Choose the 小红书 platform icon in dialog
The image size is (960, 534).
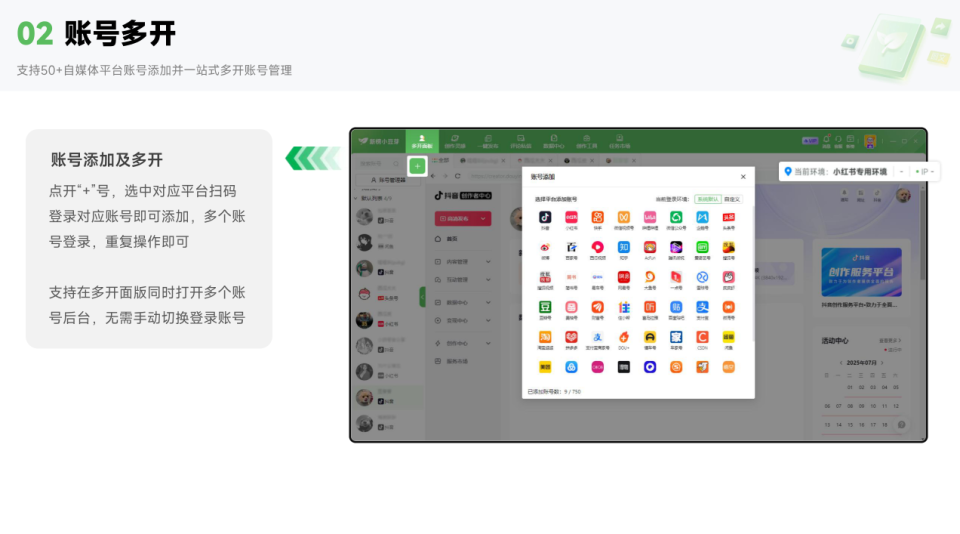click(x=571, y=217)
